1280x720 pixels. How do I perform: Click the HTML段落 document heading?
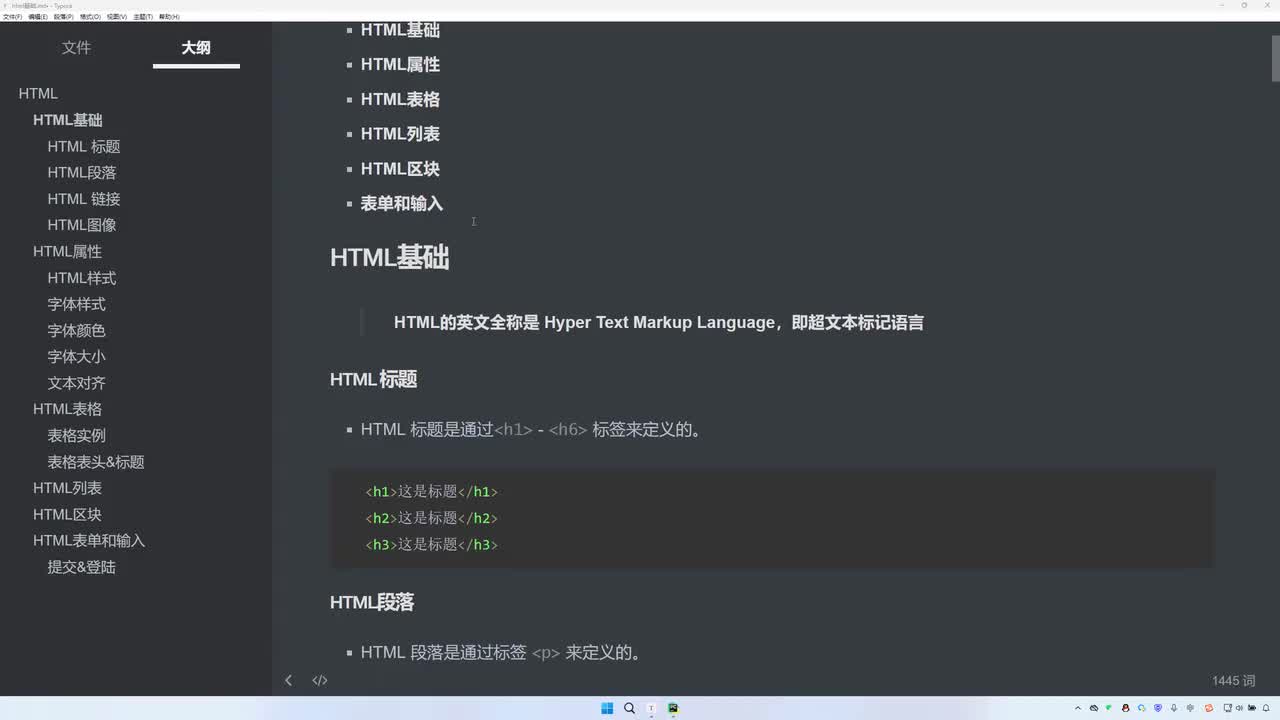372,602
